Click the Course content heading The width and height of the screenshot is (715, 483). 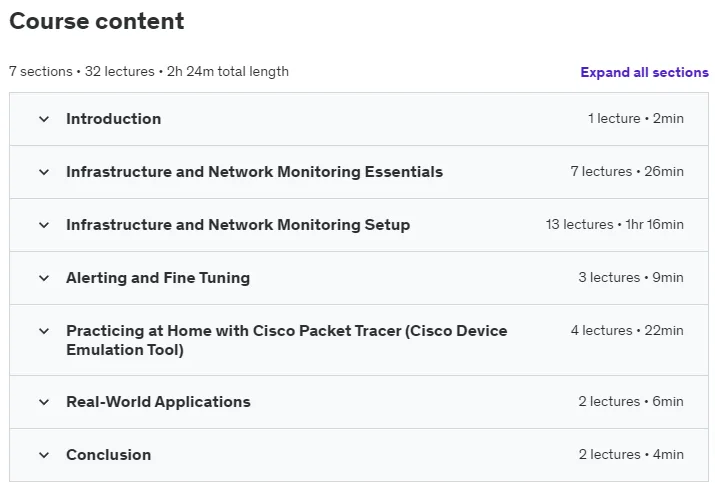pyautogui.click(x=97, y=21)
